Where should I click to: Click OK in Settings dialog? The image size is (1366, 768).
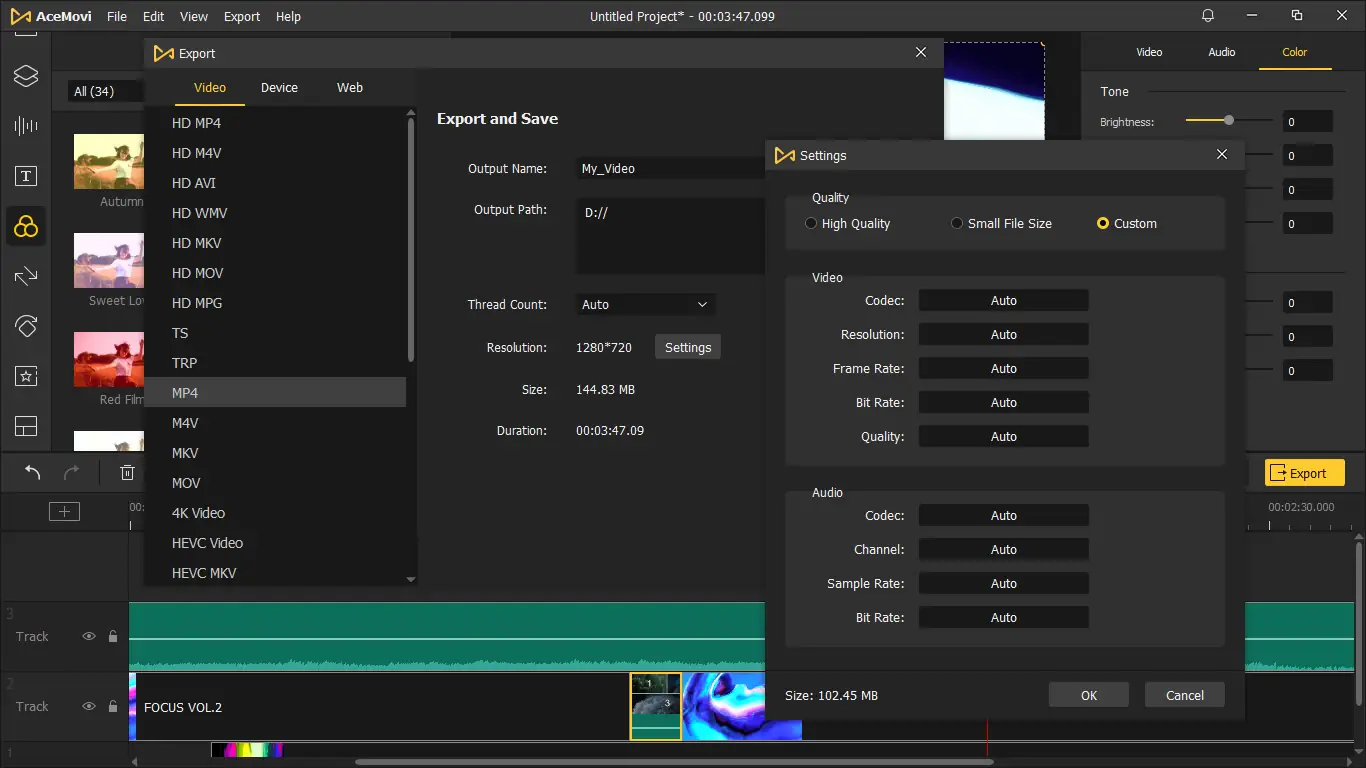coord(1088,696)
